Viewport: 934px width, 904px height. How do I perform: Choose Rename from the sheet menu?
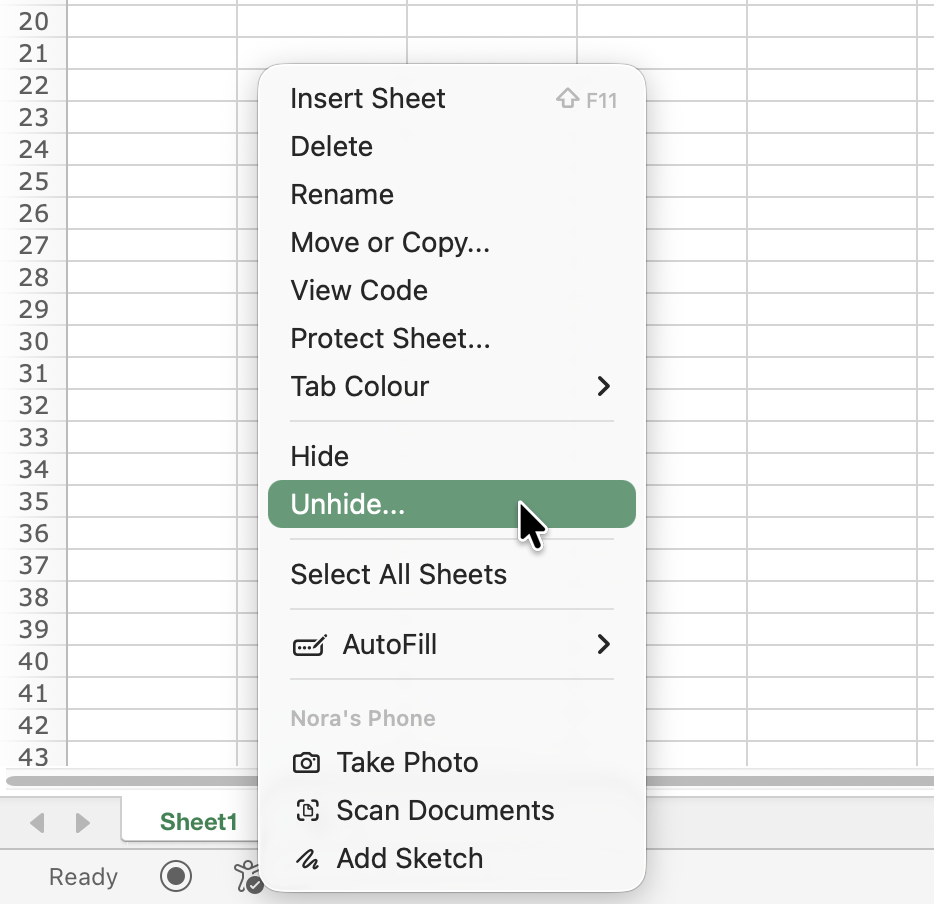[342, 195]
